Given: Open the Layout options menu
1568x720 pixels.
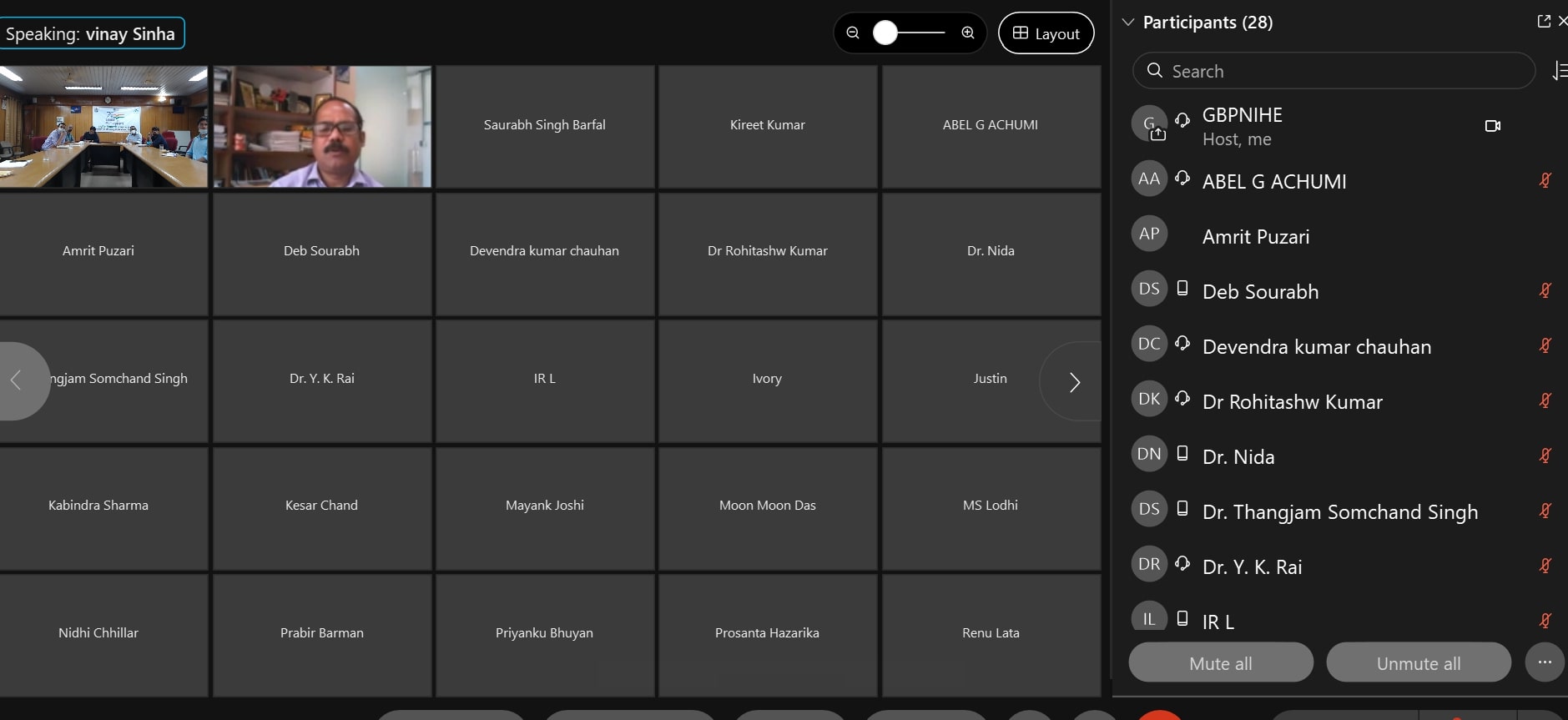Looking at the screenshot, I should click(1046, 33).
